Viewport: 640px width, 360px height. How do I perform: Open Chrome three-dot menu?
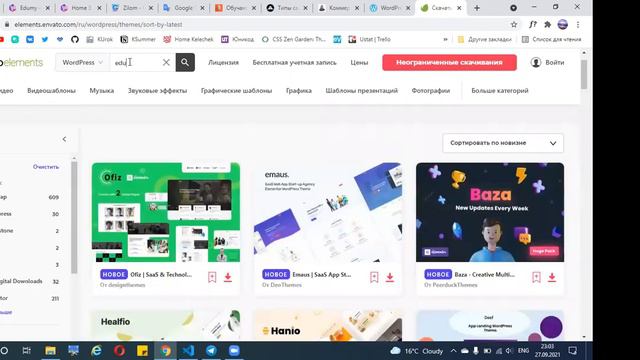pos(578,24)
